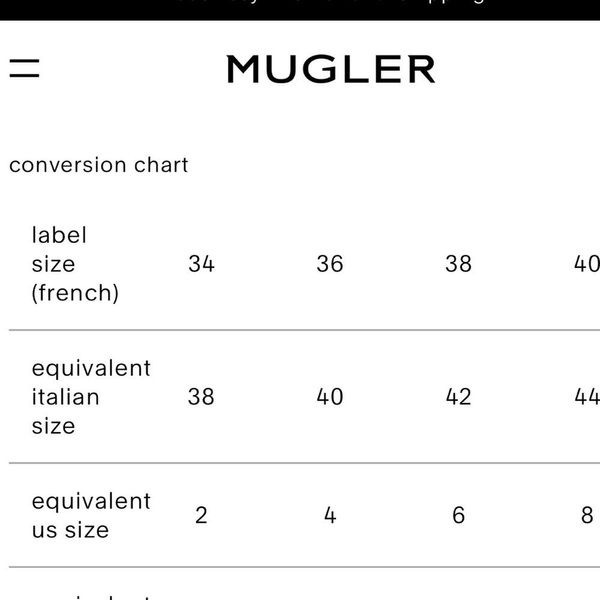Click the equivalent us size row header
Image resolution: width=600 pixels, height=600 pixels.
click(91, 515)
